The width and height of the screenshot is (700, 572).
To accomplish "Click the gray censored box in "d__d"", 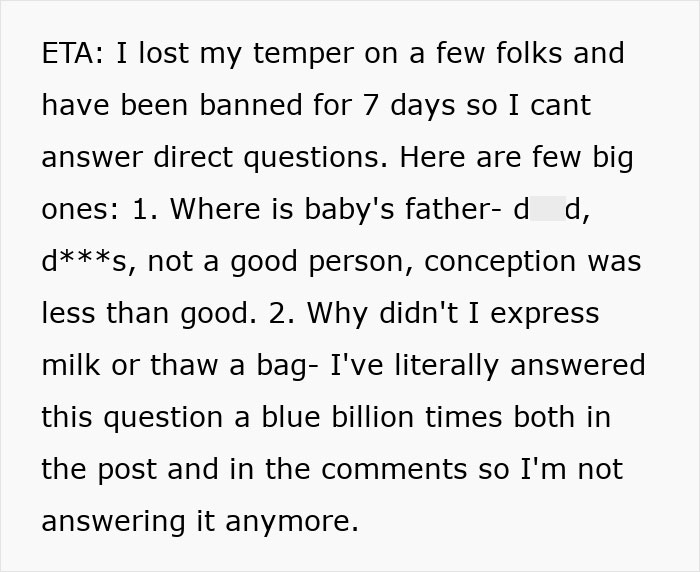I will pos(548,209).
